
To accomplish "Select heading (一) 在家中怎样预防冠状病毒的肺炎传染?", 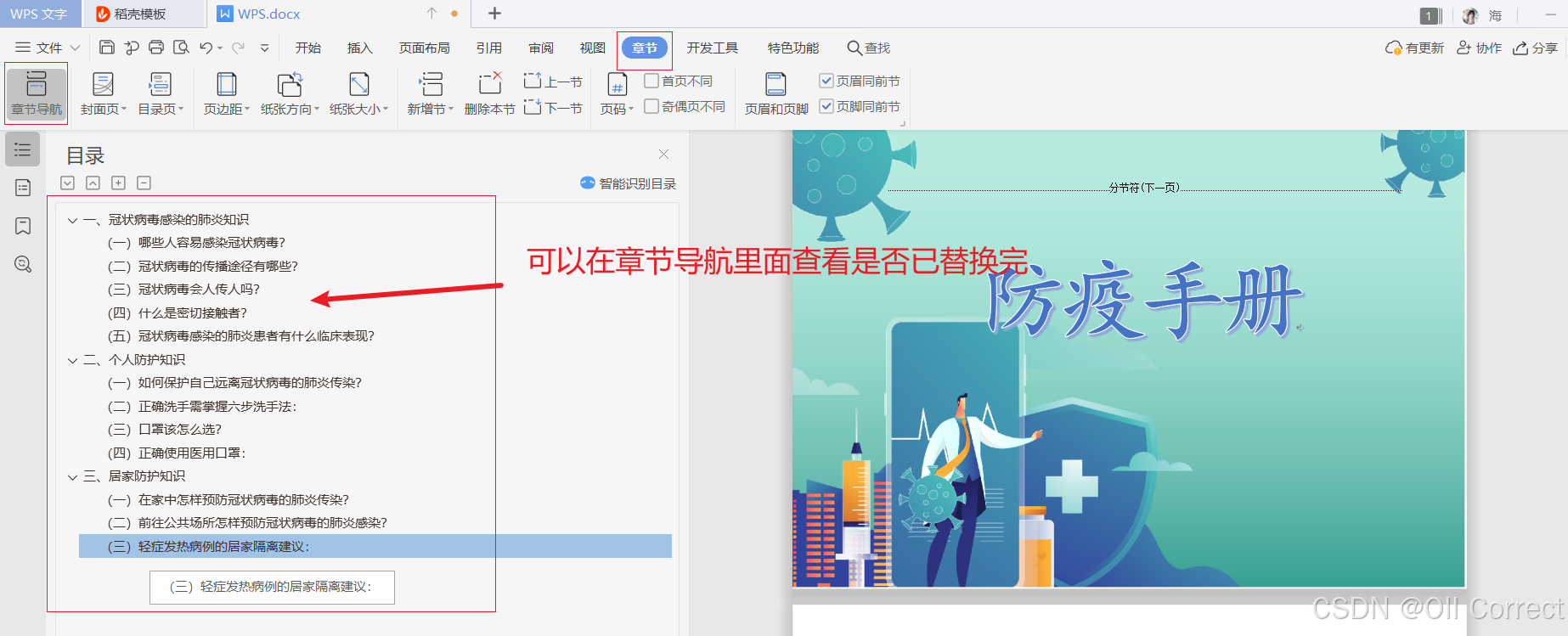I will point(228,500).
